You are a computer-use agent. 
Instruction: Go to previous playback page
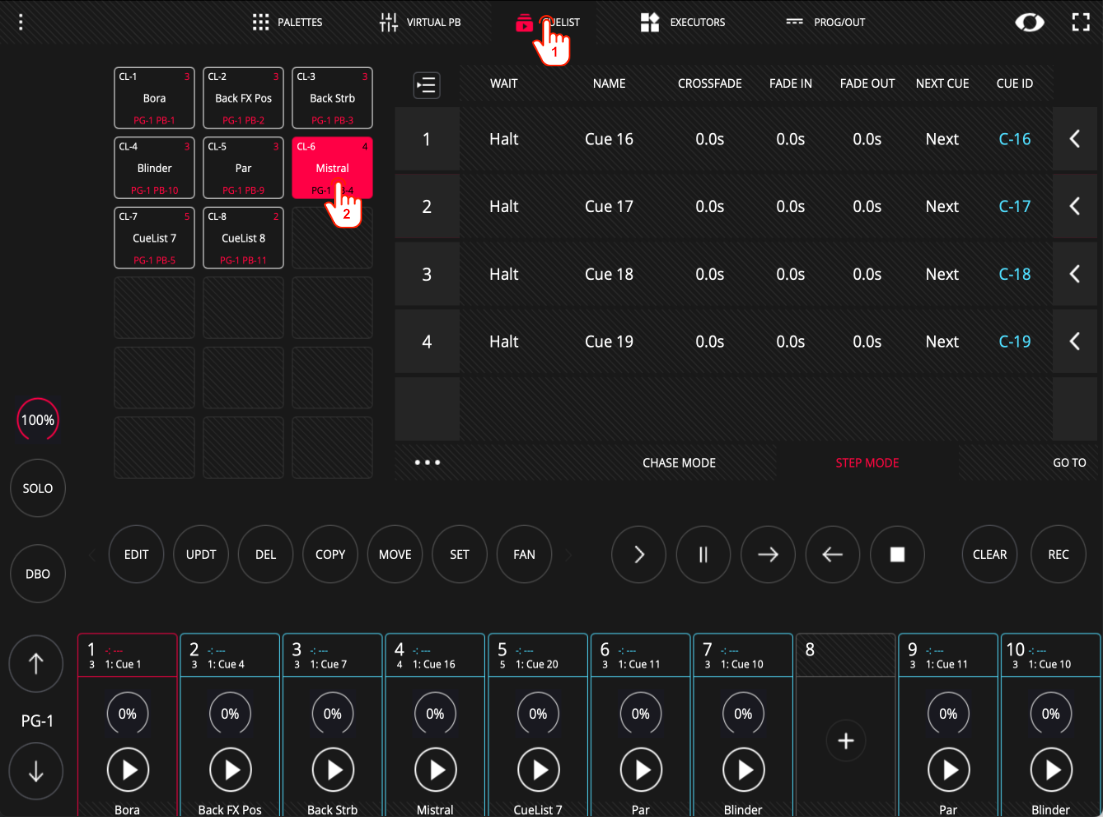37,664
